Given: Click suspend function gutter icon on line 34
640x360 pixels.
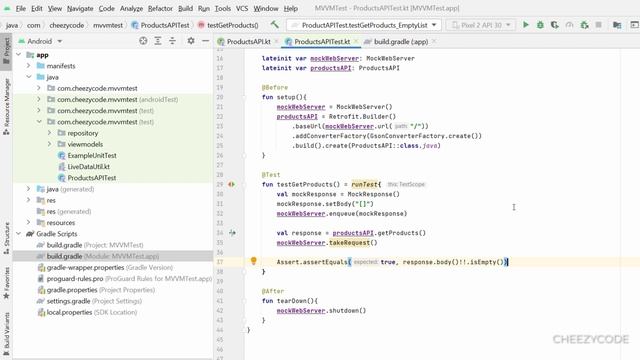Looking at the screenshot, I should click(232, 233).
